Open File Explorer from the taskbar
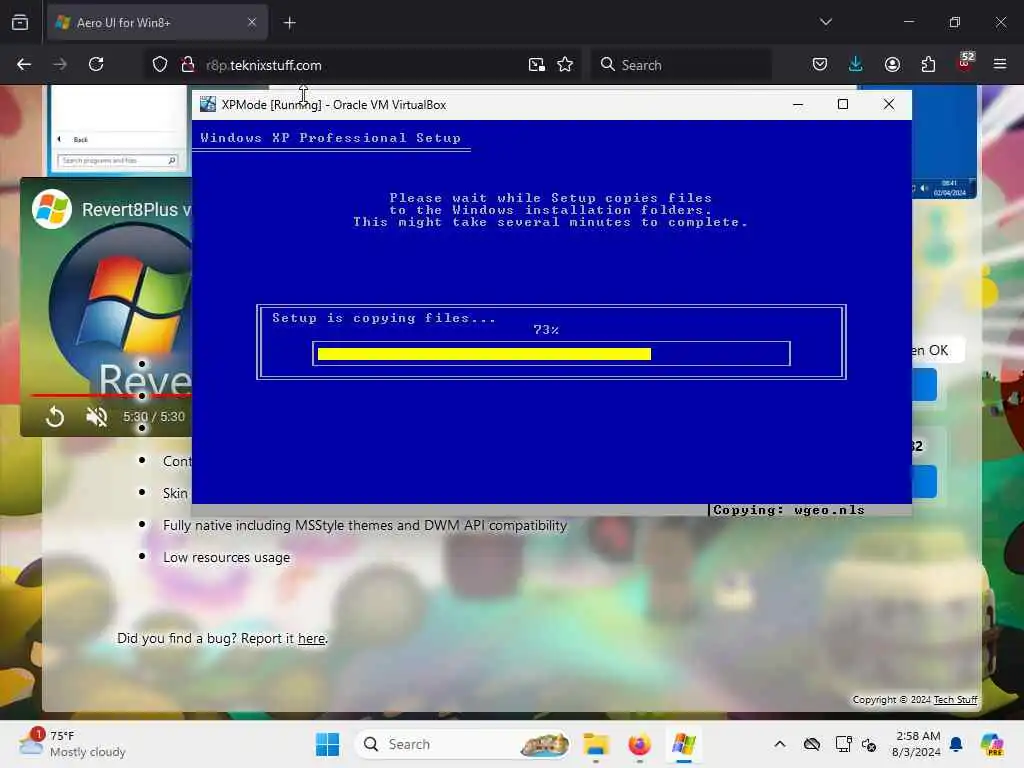The width and height of the screenshot is (1024, 768). point(596,744)
